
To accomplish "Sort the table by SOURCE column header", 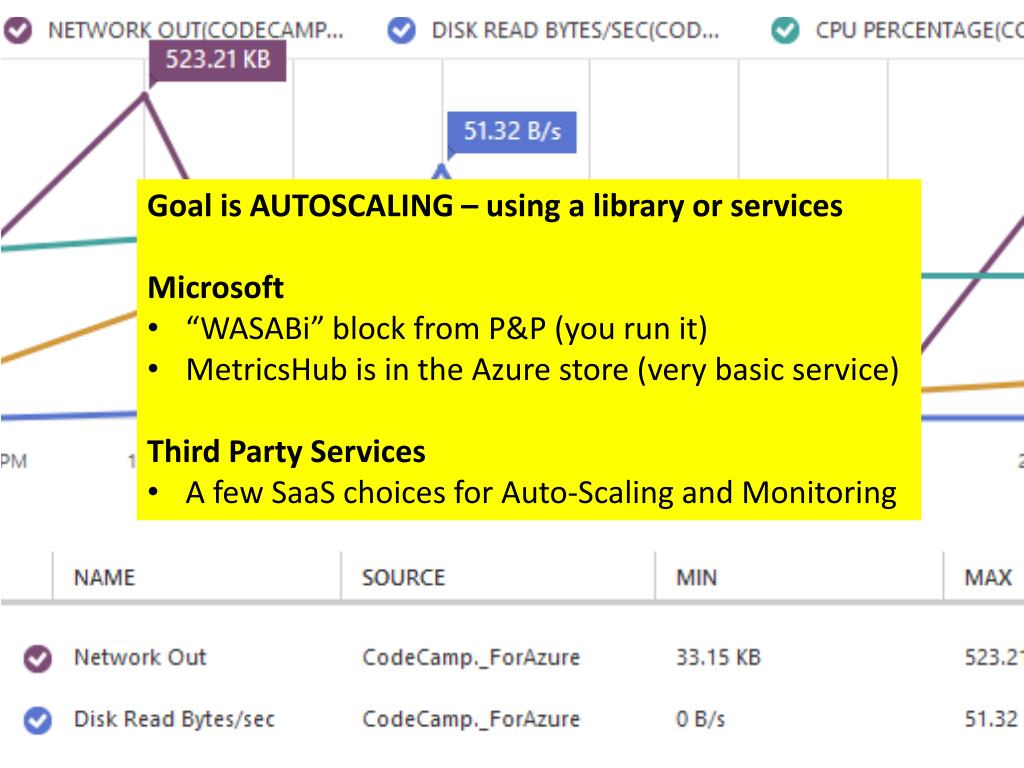I will [x=403, y=577].
